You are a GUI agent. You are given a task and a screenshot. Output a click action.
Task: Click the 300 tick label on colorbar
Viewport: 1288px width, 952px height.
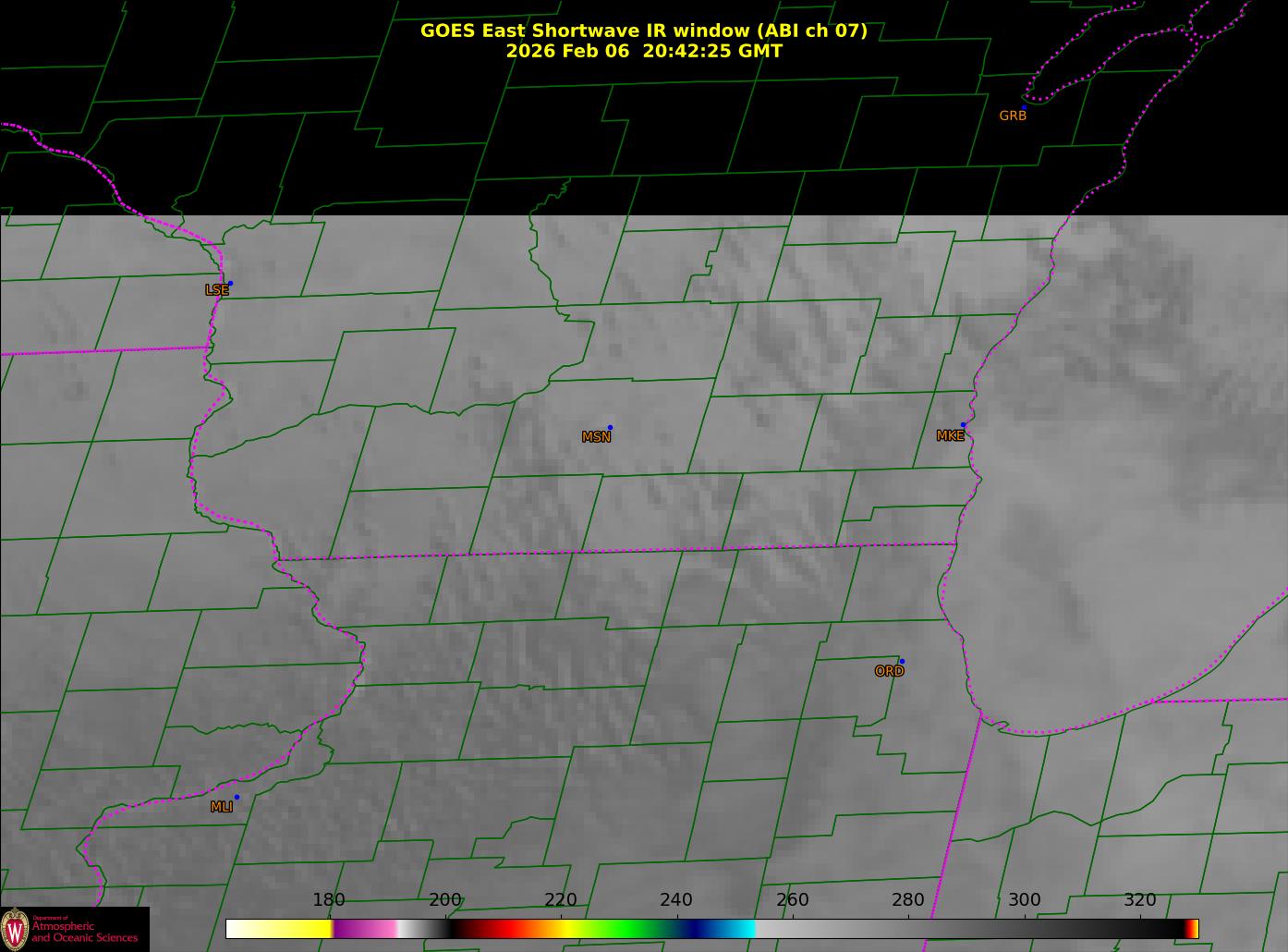click(x=1024, y=900)
